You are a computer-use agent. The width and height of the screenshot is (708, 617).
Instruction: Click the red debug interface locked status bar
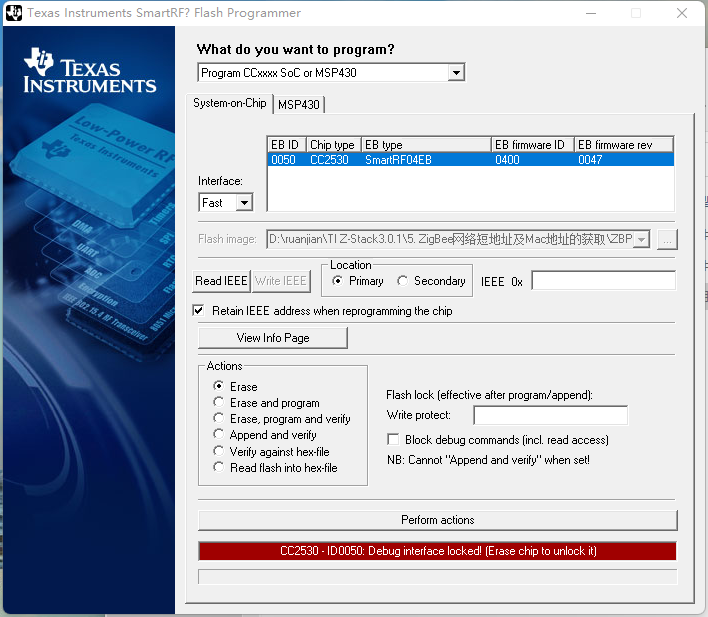[438, 551]
